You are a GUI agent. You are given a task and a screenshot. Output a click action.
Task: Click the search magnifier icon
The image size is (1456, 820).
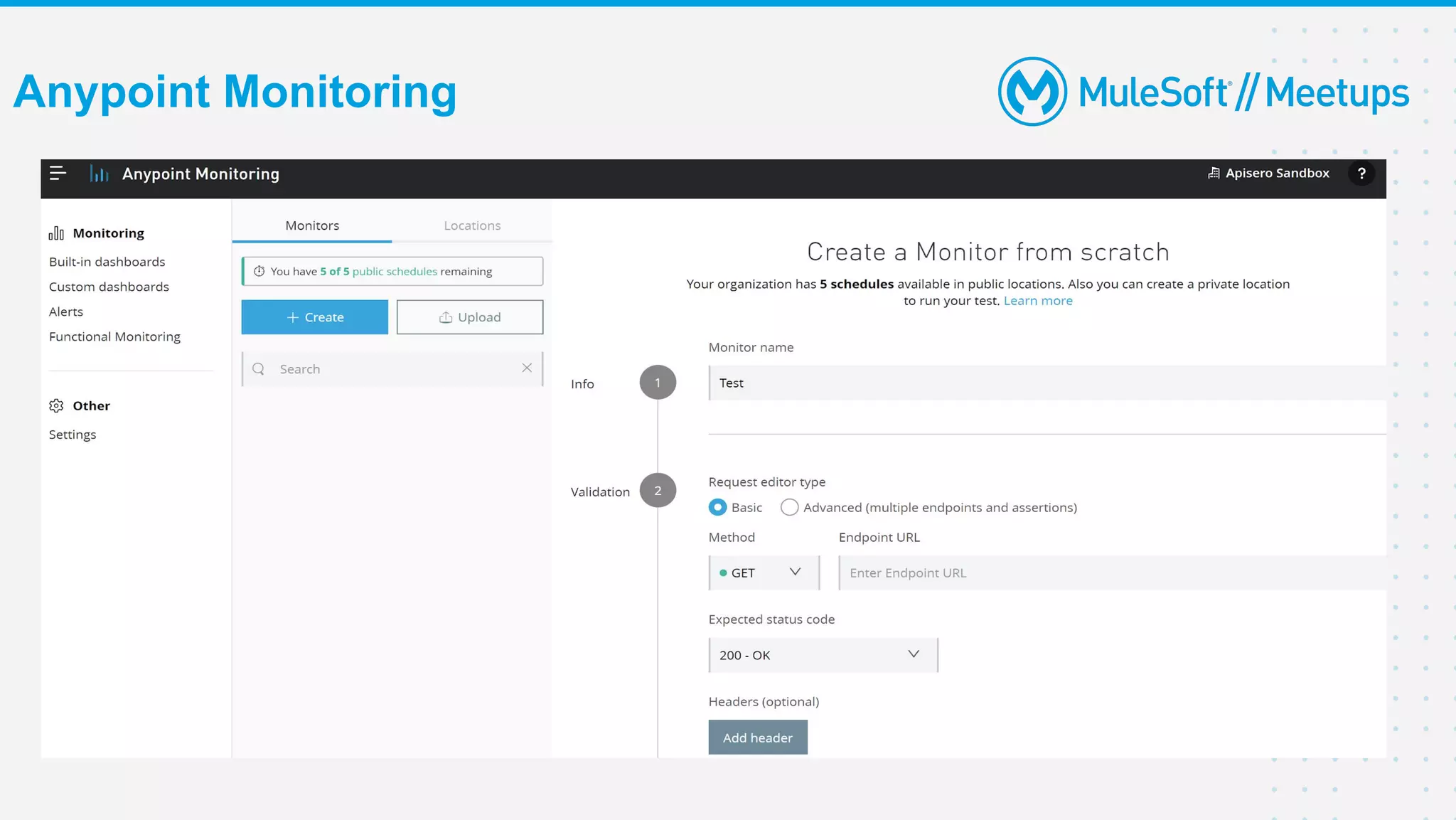pos(259,369)
